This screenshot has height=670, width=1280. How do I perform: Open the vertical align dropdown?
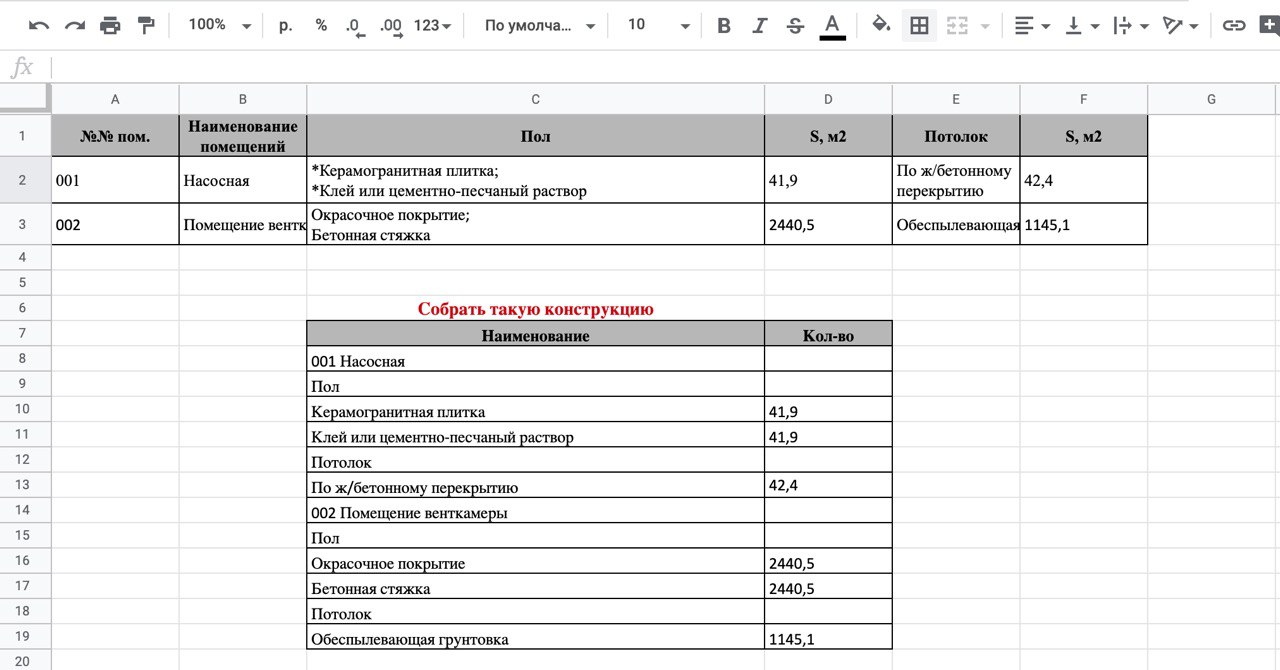[x=1082, y=25]
